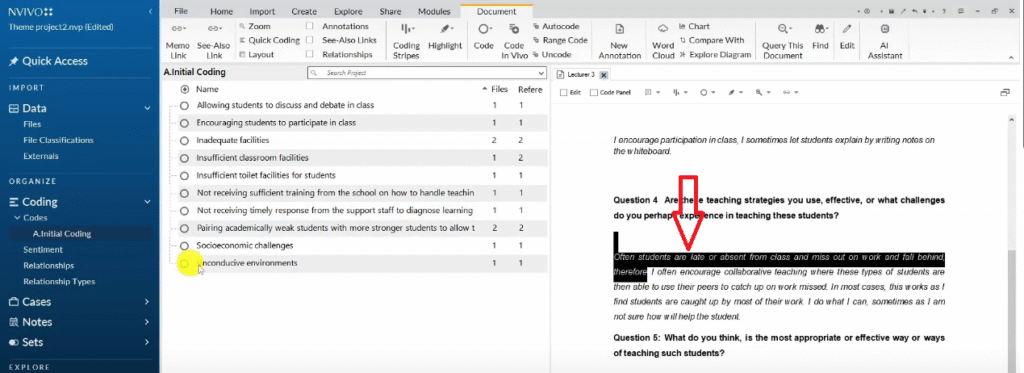Click the Range Code option

pos(560,41)
